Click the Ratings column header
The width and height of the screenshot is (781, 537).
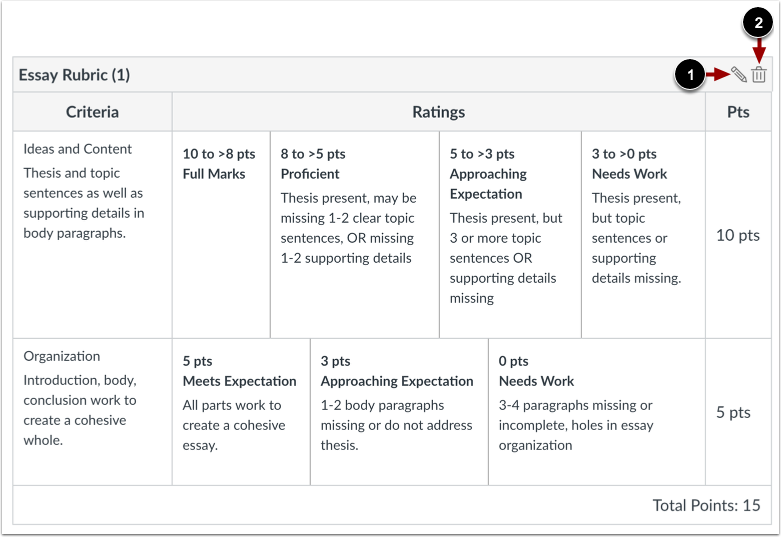point(439,112)
